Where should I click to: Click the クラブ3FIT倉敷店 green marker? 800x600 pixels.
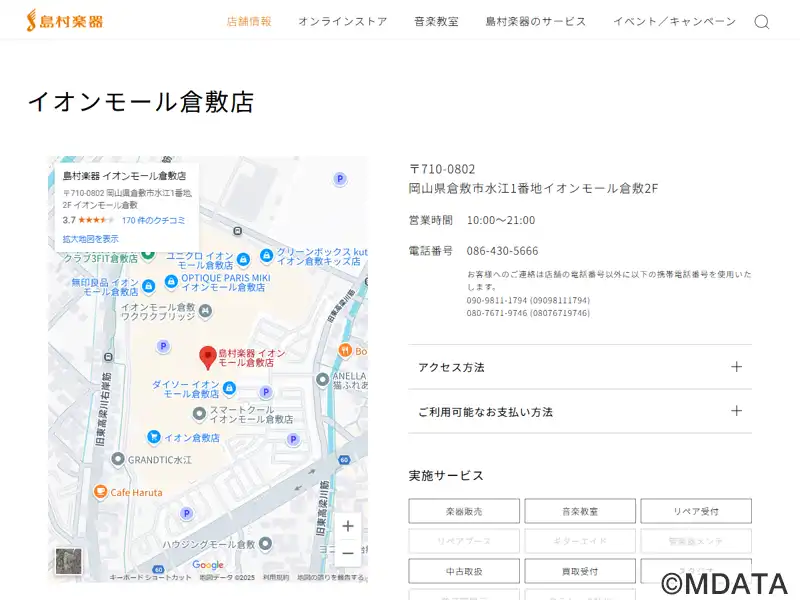[148, 254]
